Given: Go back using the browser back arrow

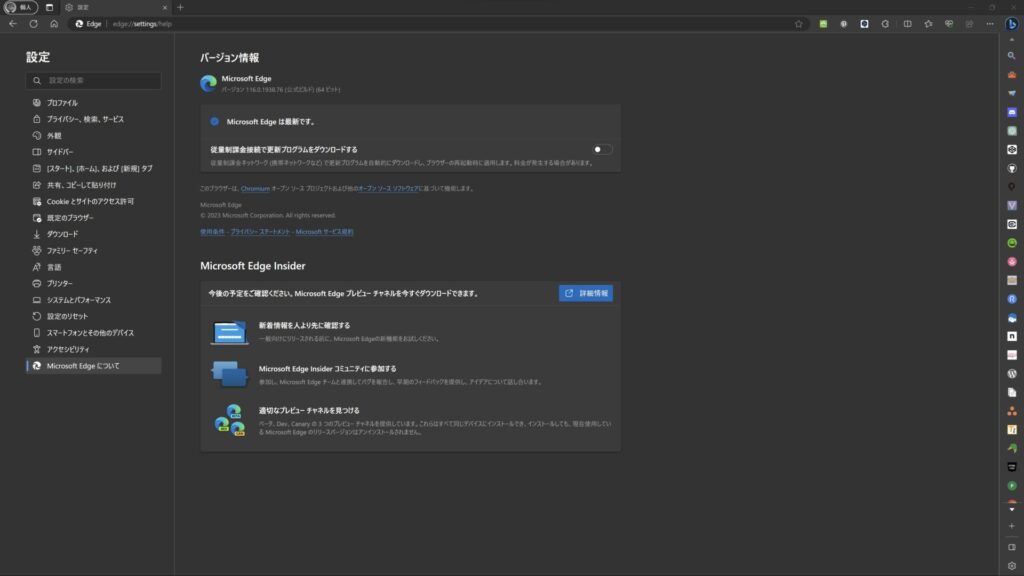Looking at the screenshot, I should pos(13,24).
